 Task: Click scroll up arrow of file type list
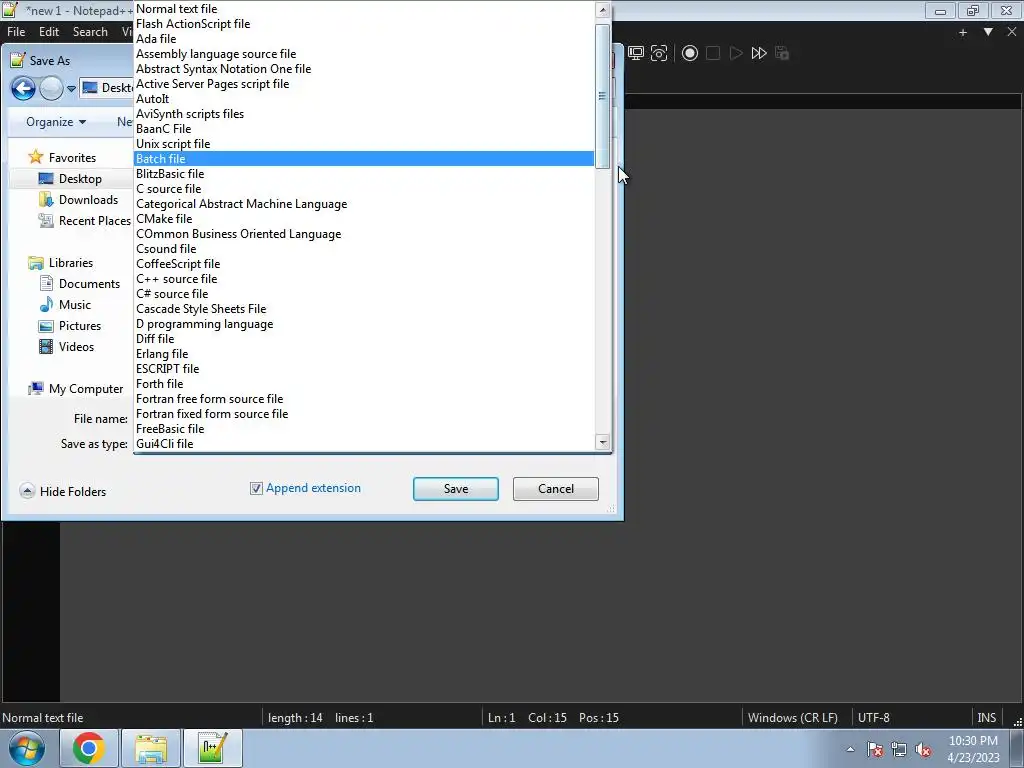click(x=603, y=10)
